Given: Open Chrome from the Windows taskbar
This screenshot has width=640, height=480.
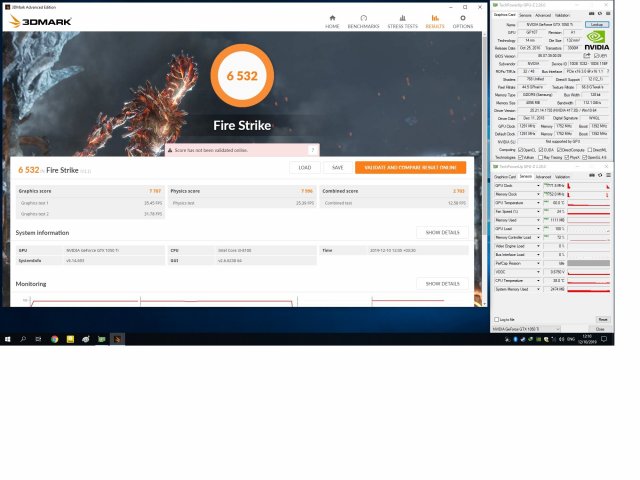Looking at the screenshot, I should pos(55,339).
